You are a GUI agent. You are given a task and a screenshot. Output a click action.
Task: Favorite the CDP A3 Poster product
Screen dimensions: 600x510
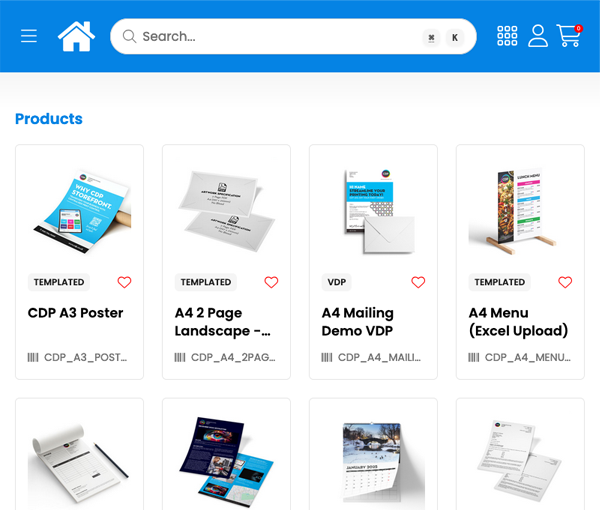tap(124, 282)
